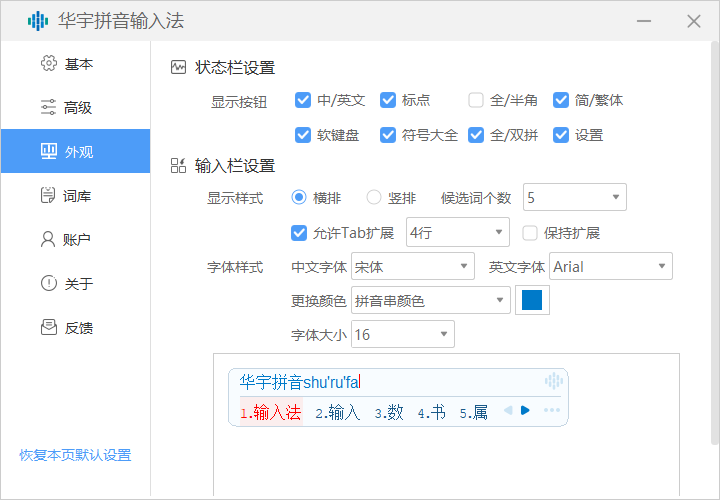Click the monitor icon beside 外观
This screenshot has height=500, width=720.
point(49,151)
